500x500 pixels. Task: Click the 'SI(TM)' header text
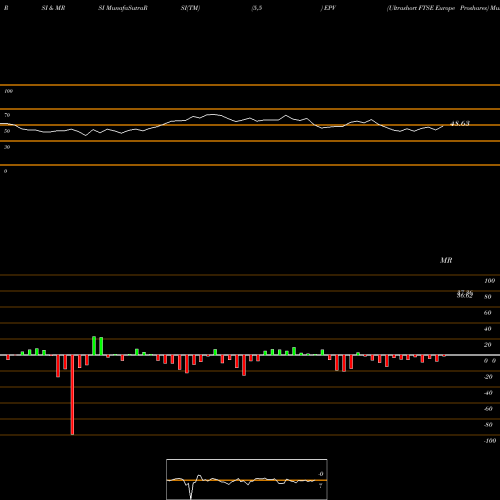point(190,8)
